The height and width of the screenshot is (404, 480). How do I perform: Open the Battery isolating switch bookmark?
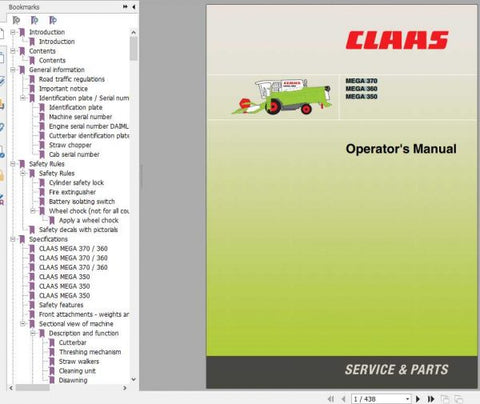[x=82, y=201]
